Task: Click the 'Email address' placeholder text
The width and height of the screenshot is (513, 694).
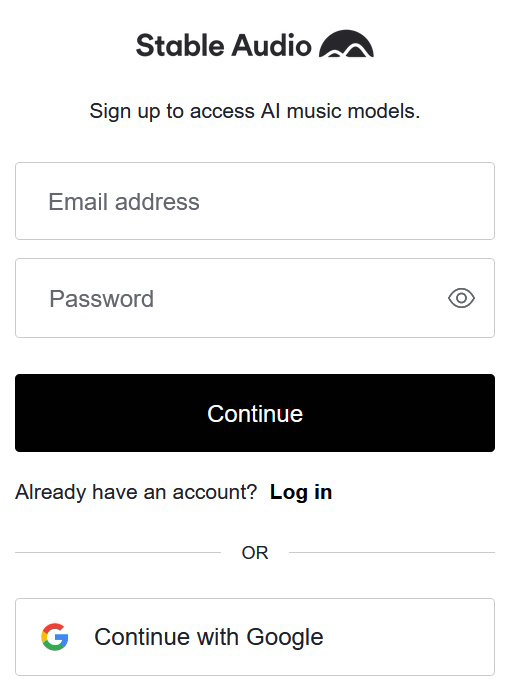Action: click(124, 202)
